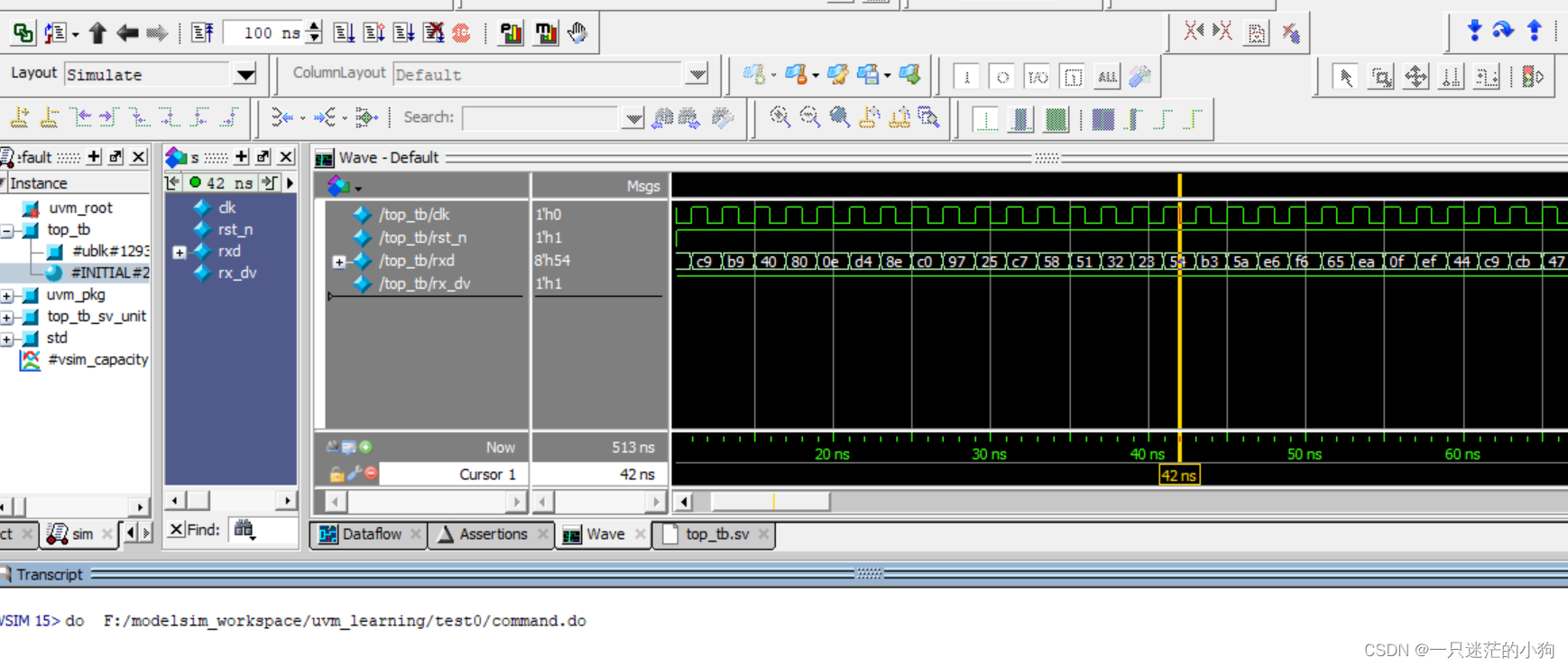Click the binoculars Find icon in Objects panel
The height and width of the screenshot is (667, 1568).
point(244,530)
